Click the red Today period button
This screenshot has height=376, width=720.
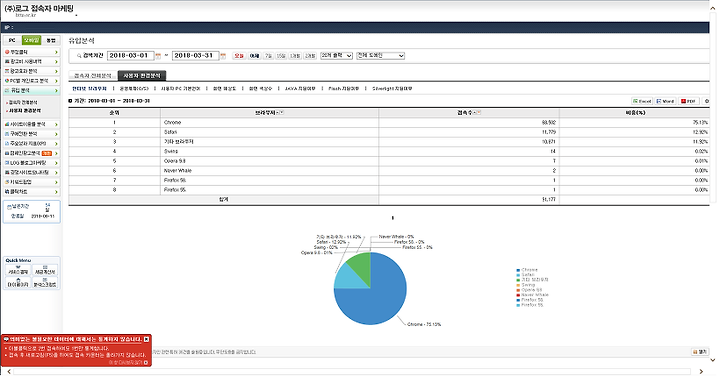[x=239, y=56]
